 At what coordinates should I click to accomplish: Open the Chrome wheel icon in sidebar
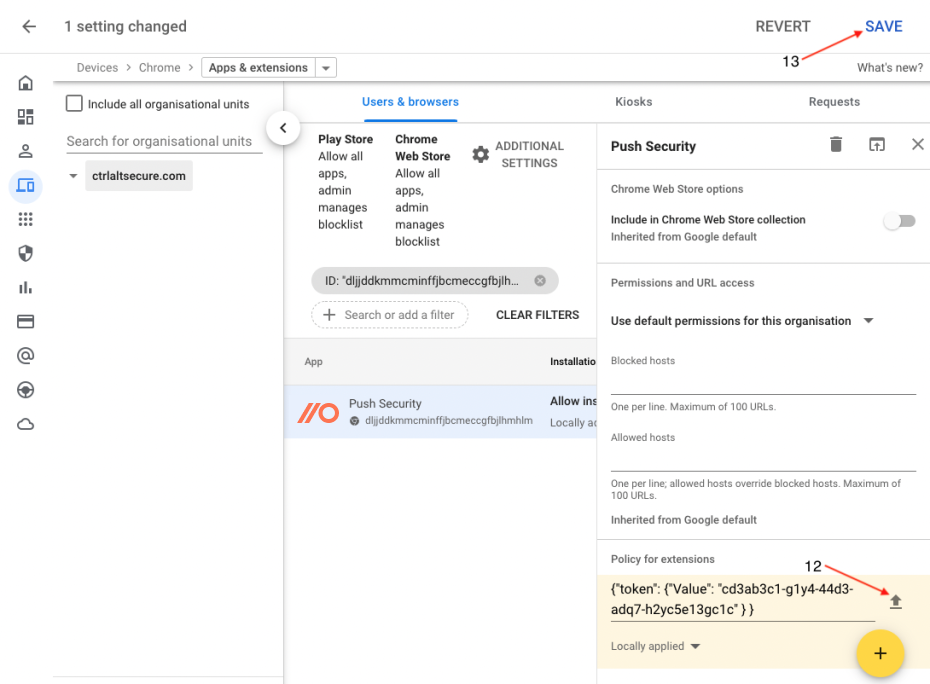tap(26, 390)
